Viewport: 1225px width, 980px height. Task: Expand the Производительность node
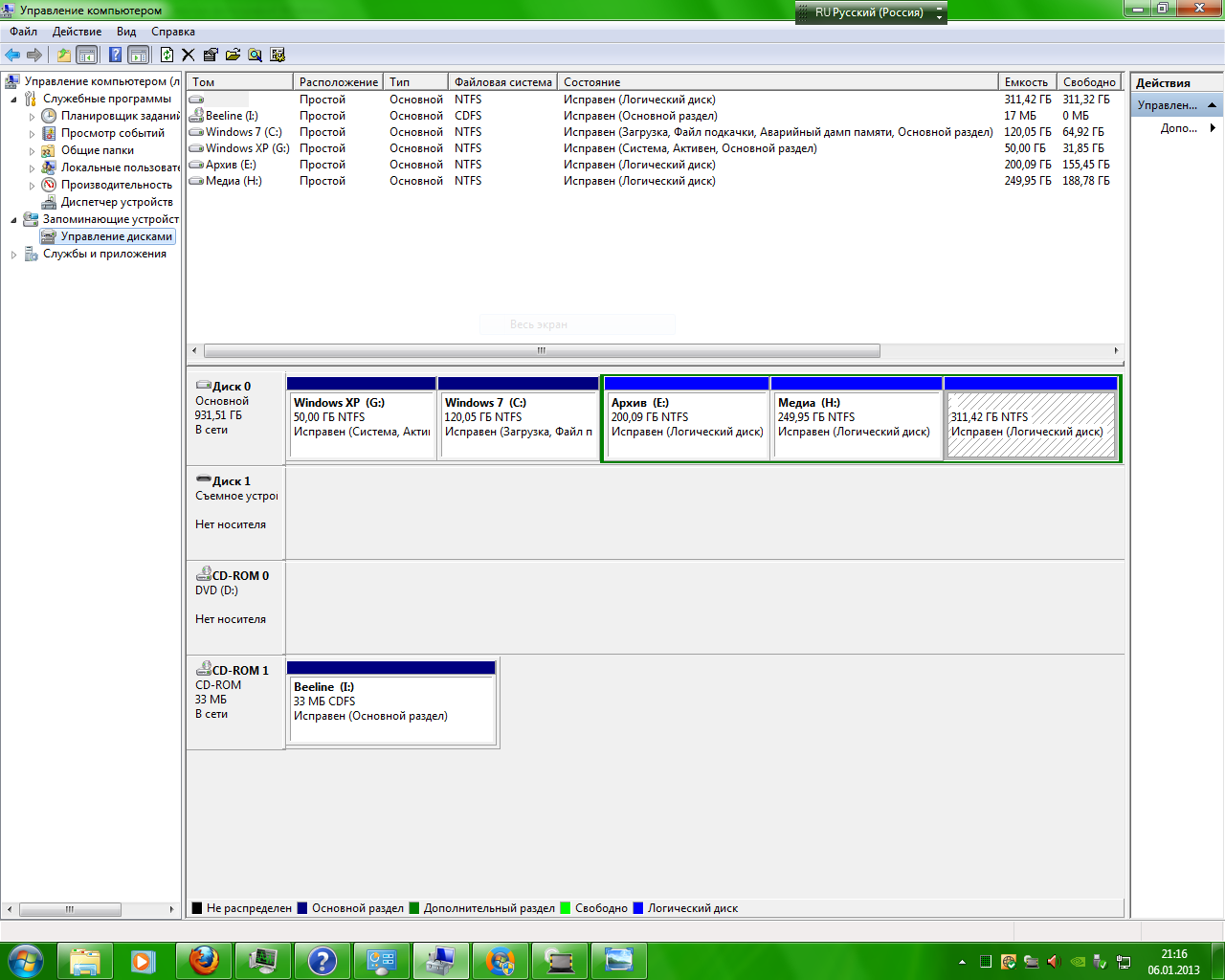[32, 185]
